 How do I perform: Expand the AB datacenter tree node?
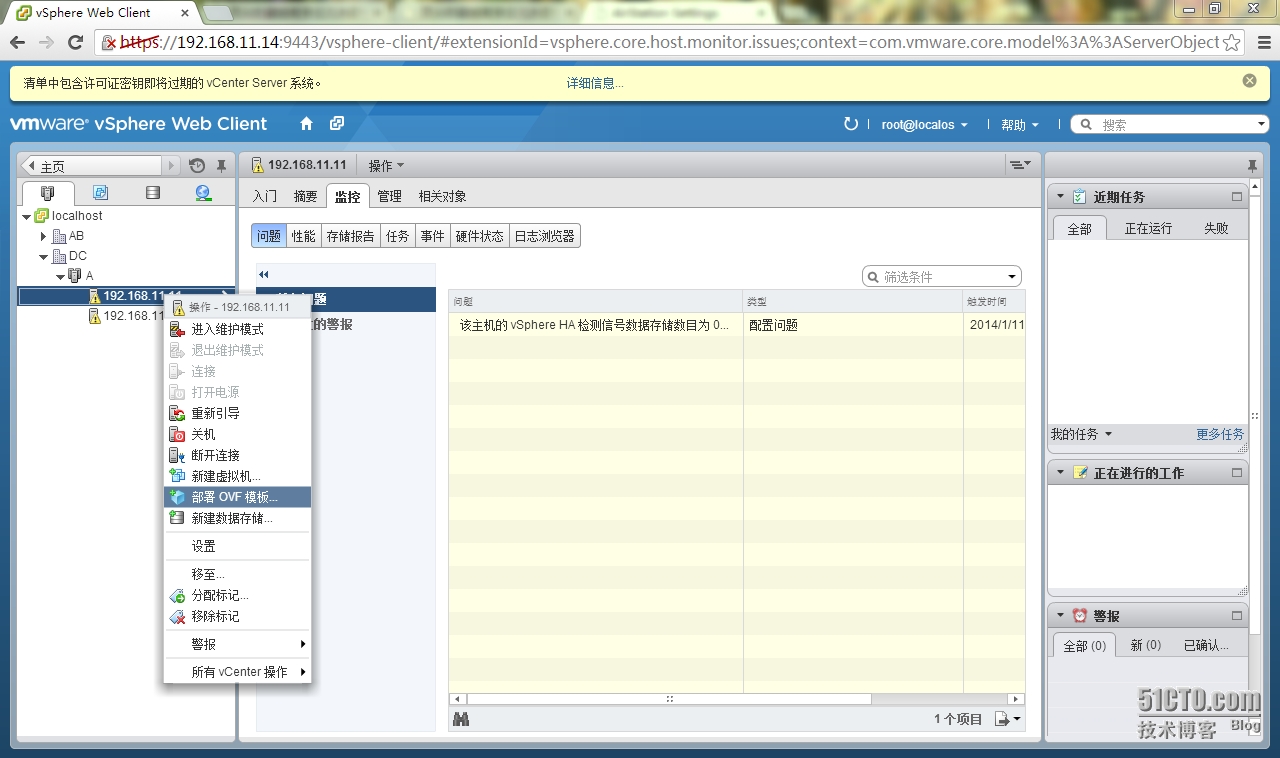pyautogui.click(x=43, y=237)
